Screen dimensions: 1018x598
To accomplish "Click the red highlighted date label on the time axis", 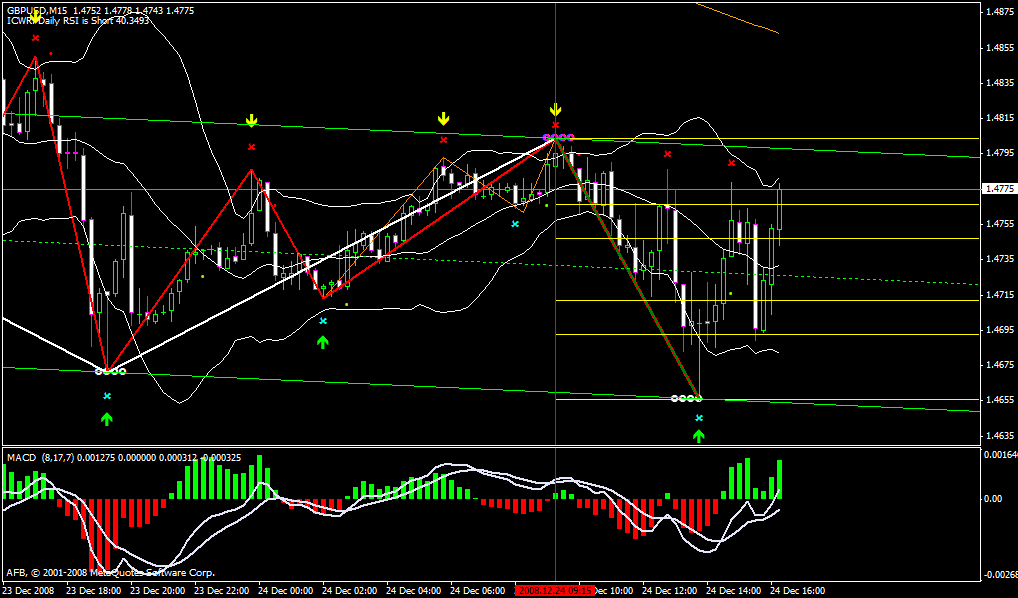I will pyautogui.click(x=555, y=591).
